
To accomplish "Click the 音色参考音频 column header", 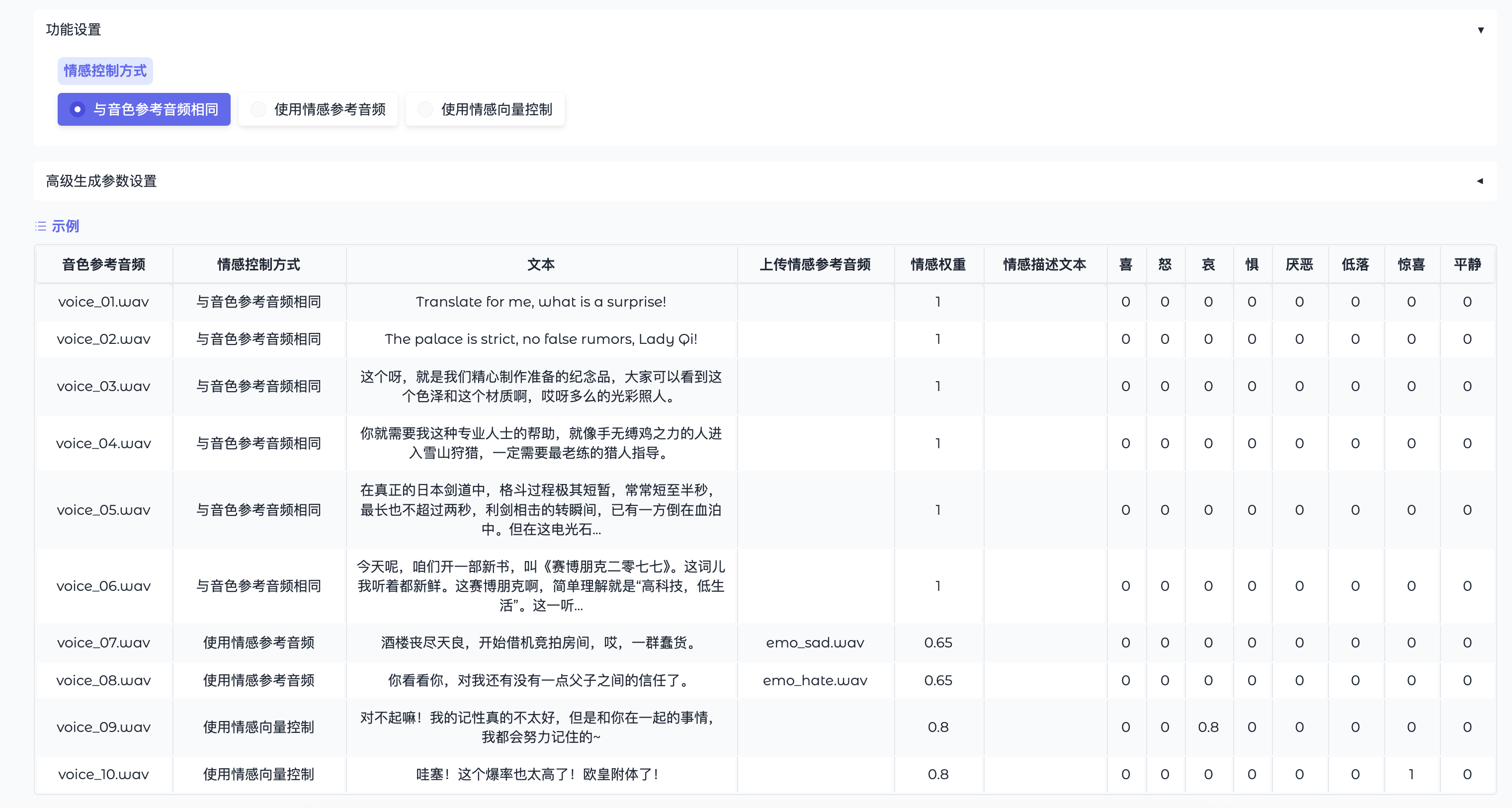I will pos(103,265).
